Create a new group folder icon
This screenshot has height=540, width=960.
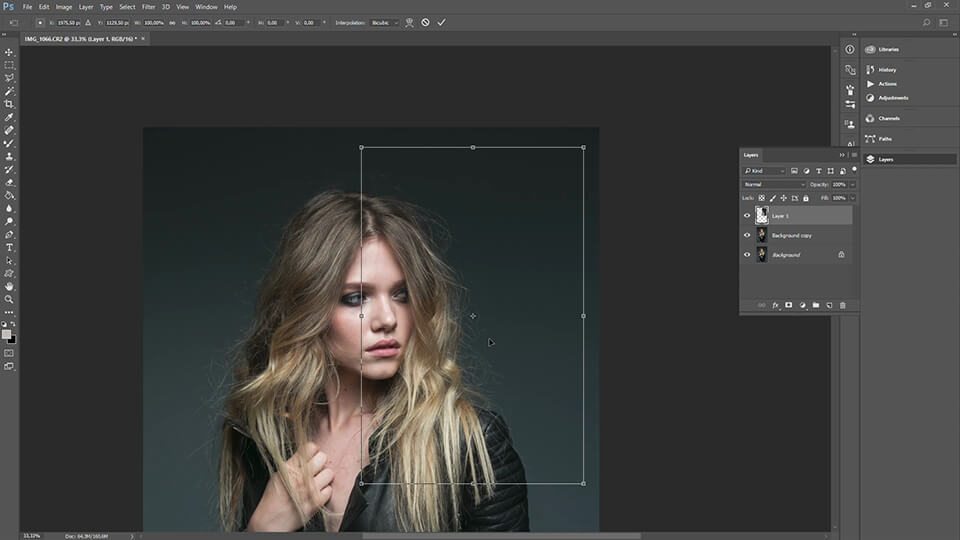tap(816, 305)
